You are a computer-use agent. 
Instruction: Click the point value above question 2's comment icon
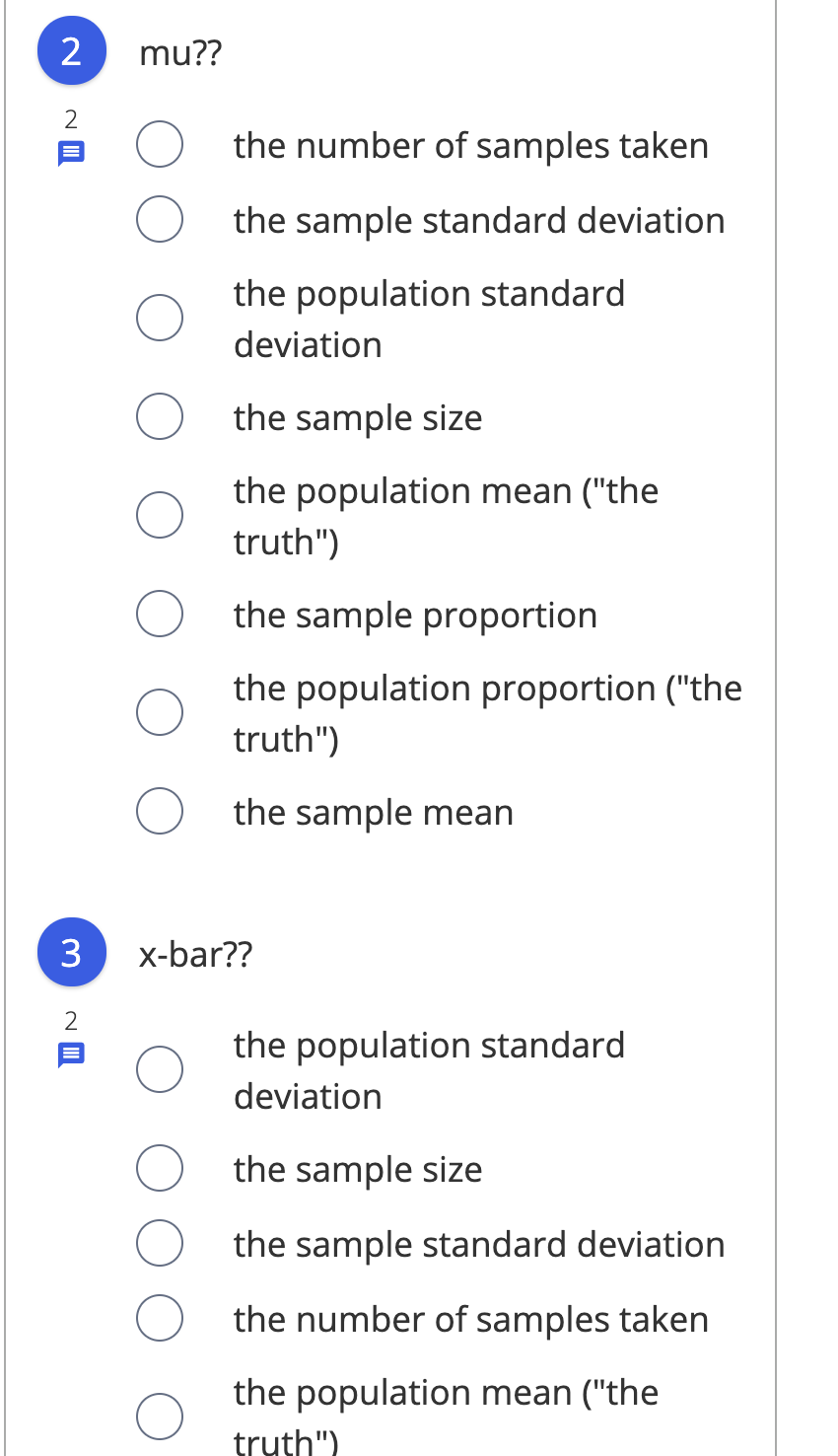(x=70, y=119)
